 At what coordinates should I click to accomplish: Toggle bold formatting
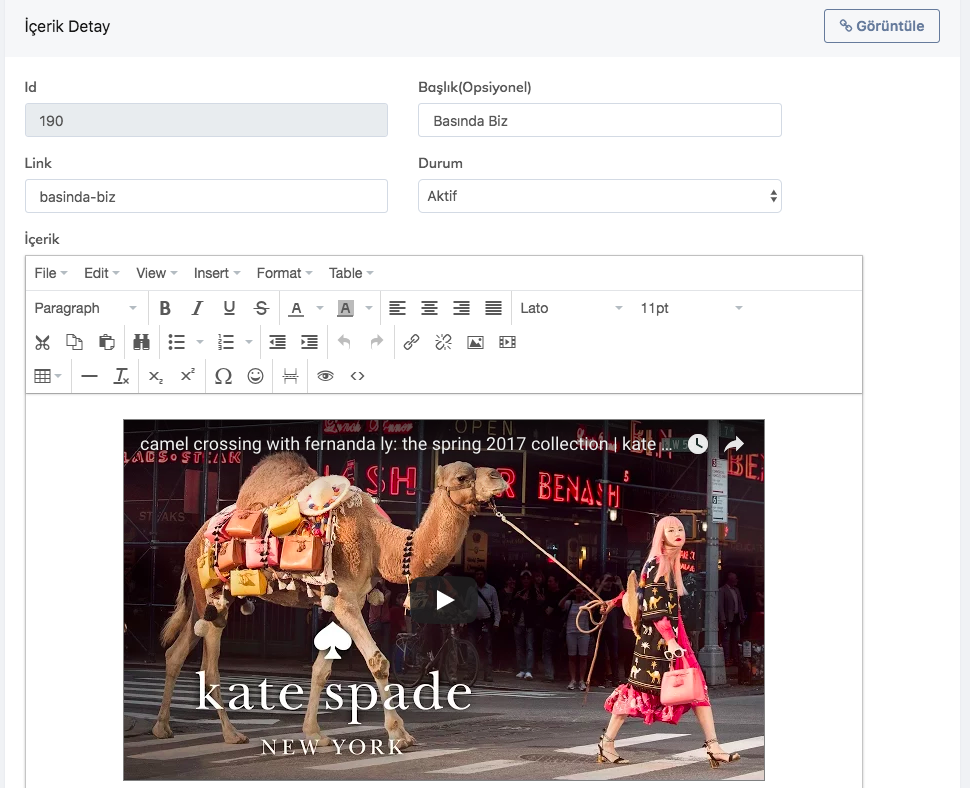pyautogui.click(x=165, y=308)
